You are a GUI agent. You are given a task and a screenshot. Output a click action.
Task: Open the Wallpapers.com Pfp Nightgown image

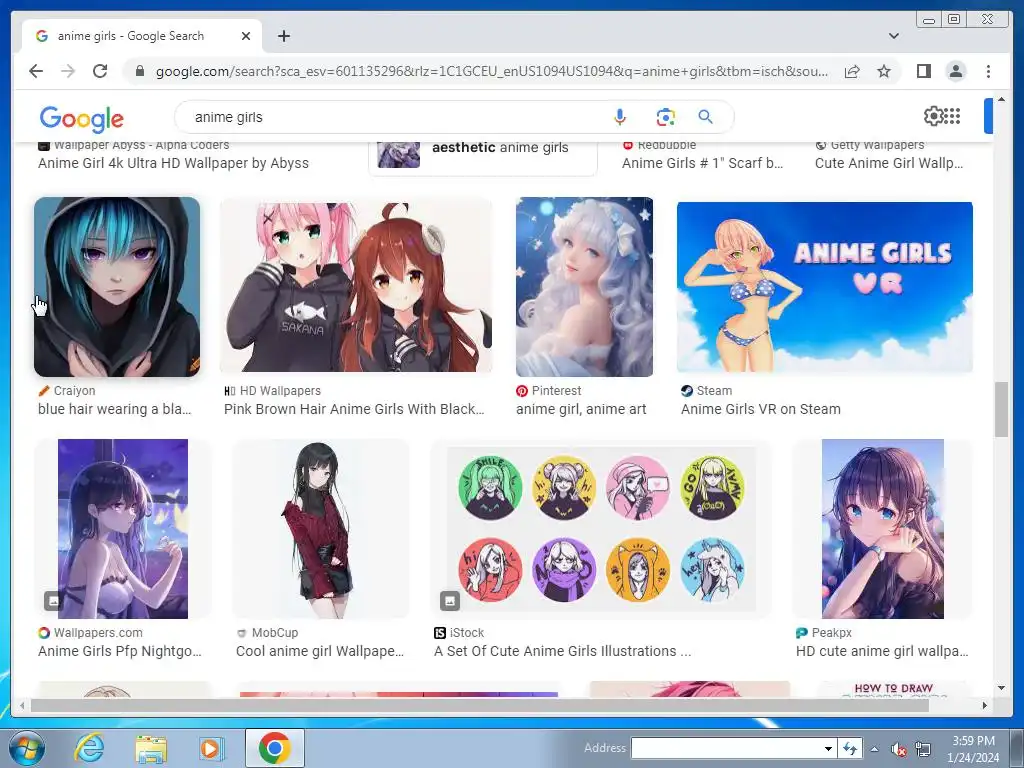pos(123,529)
